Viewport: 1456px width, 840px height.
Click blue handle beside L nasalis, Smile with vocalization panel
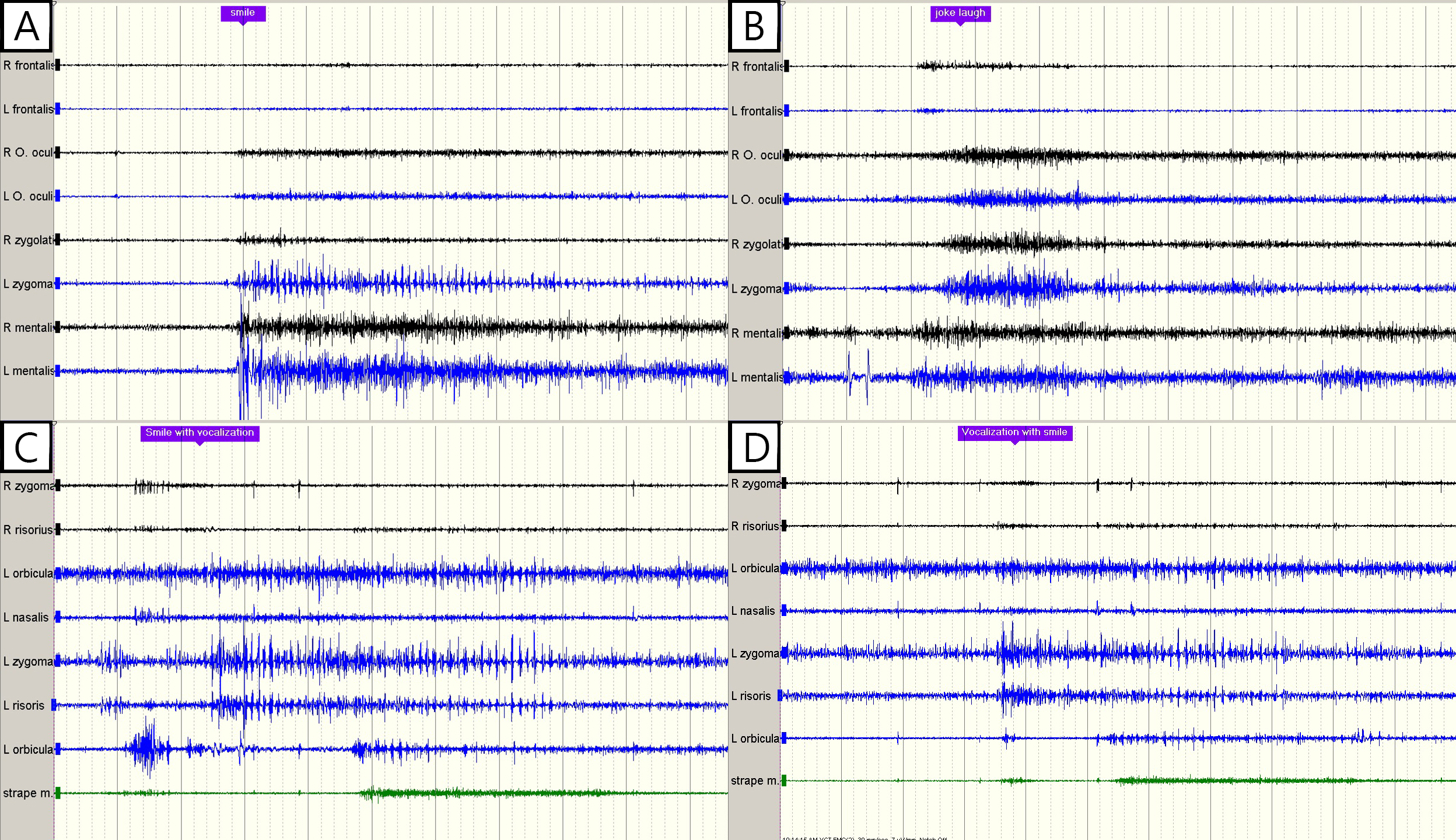click(58, 618)
